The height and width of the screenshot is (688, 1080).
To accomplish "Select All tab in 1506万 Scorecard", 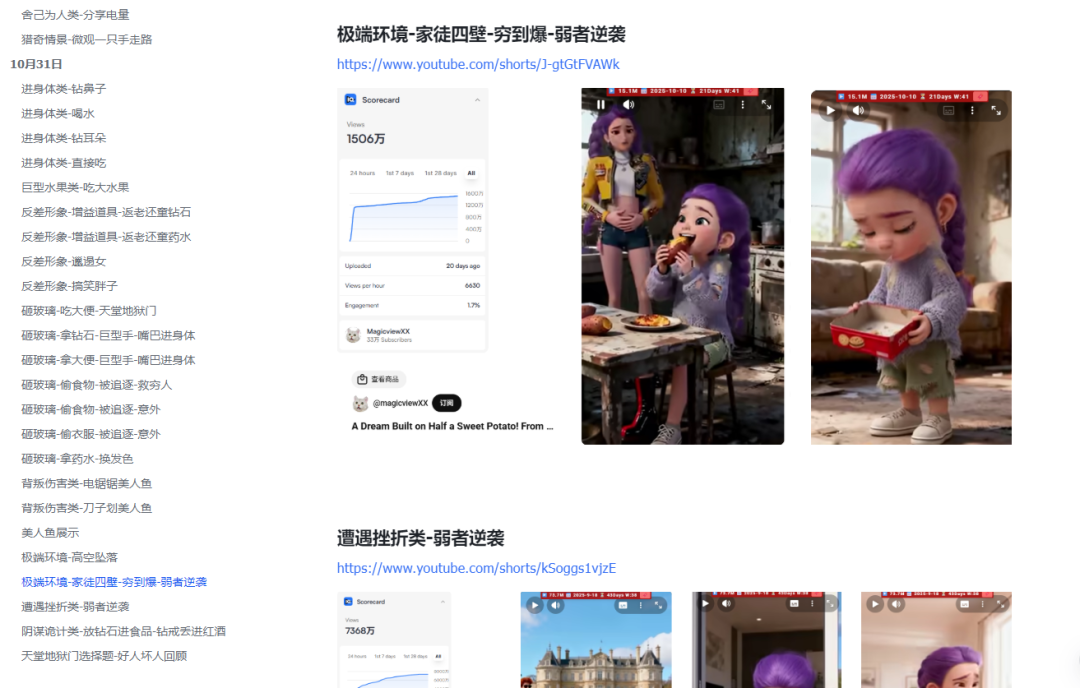I will (472, 173).
